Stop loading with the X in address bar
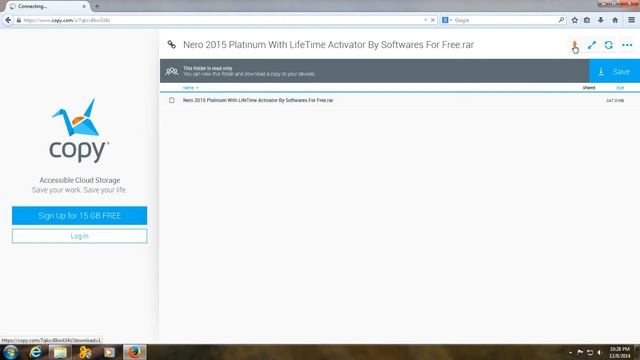The width and height of the screenshot is (640, 360). (433, 20)
